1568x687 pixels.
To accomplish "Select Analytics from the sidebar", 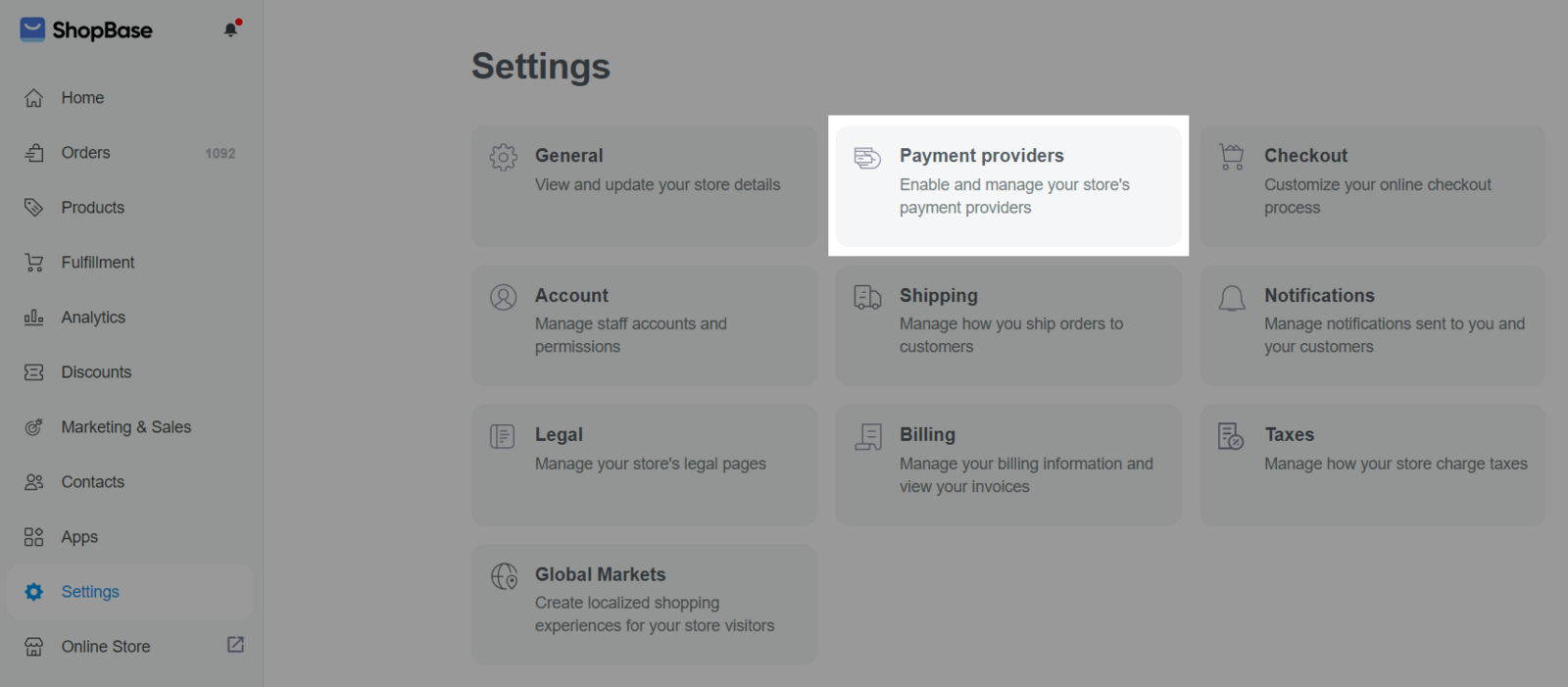I will pyautogui.click(x=93, y=318).
